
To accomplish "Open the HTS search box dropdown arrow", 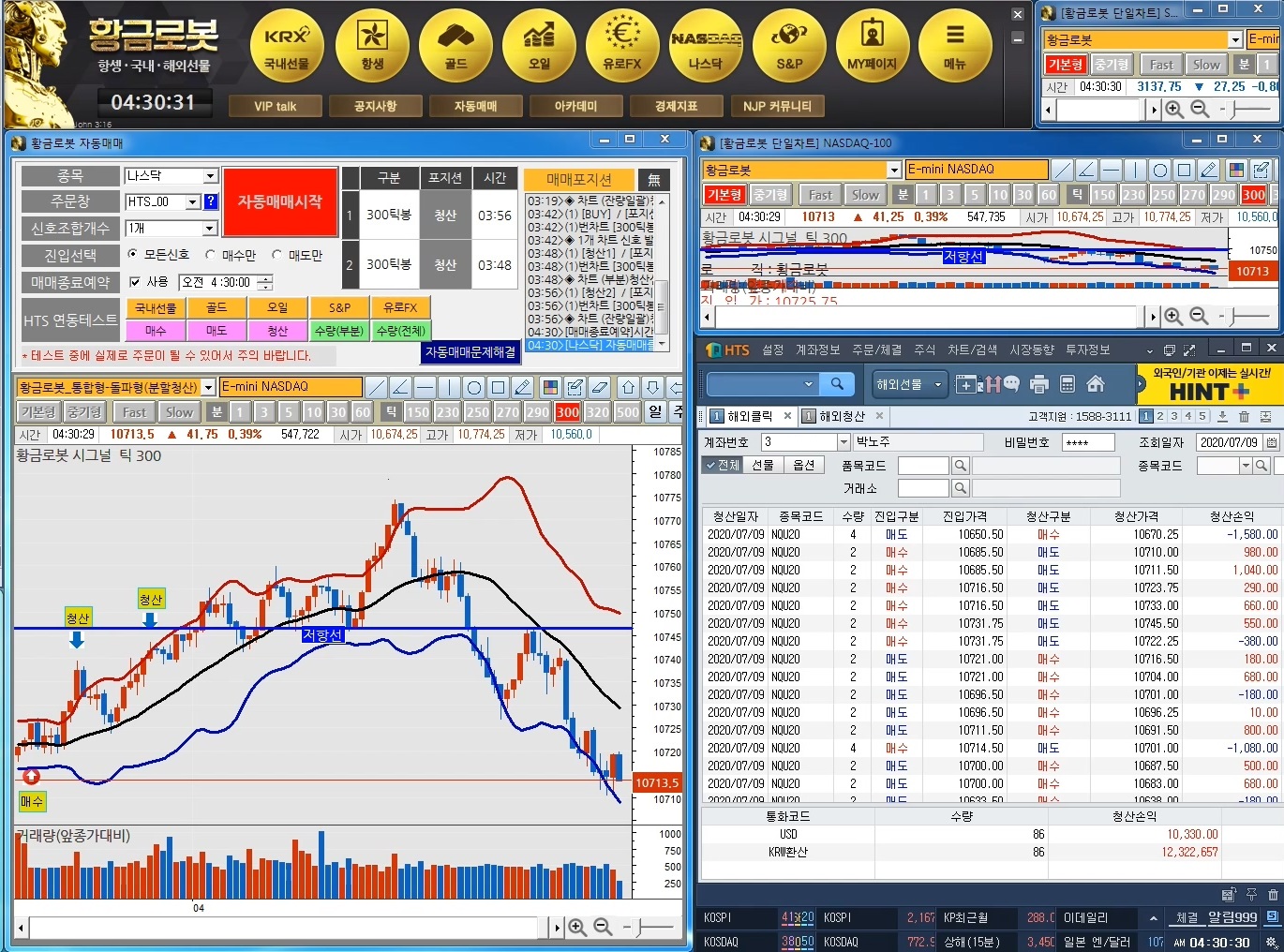I will click(x=809, y=384).
